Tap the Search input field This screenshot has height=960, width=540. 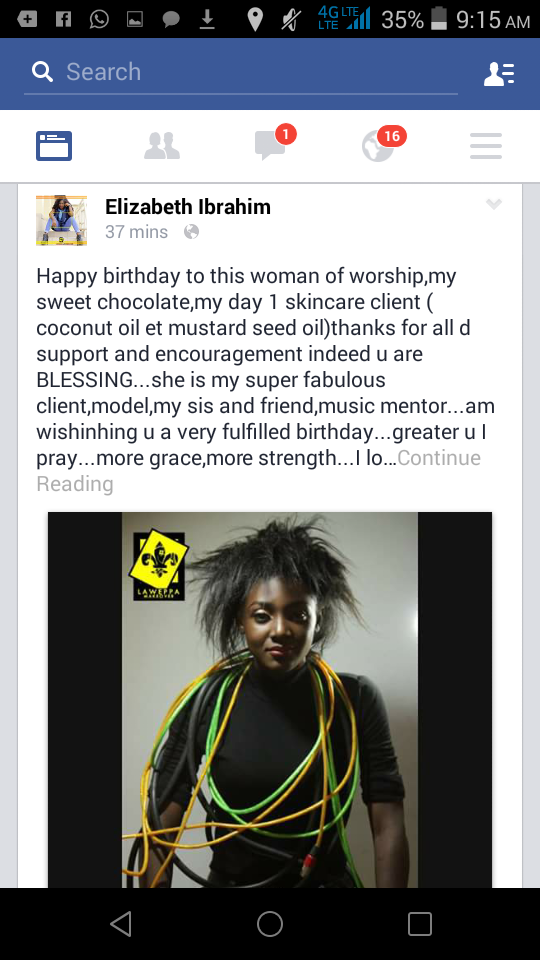point(241,72)
